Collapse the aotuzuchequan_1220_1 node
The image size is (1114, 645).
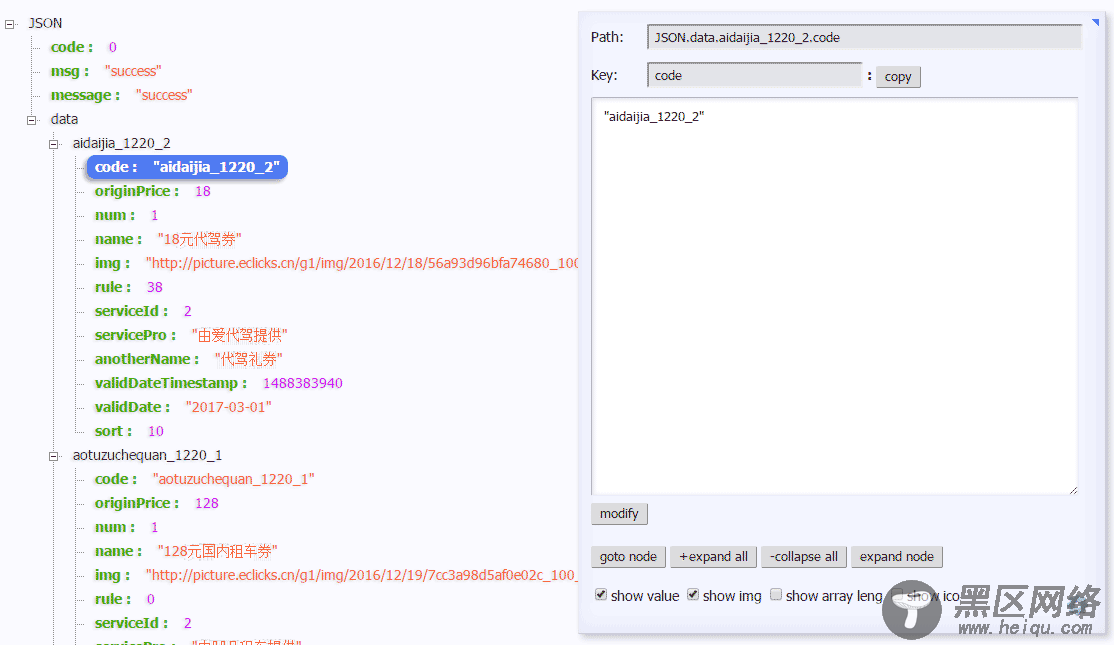pyautogui.click(x=54, y=456)
